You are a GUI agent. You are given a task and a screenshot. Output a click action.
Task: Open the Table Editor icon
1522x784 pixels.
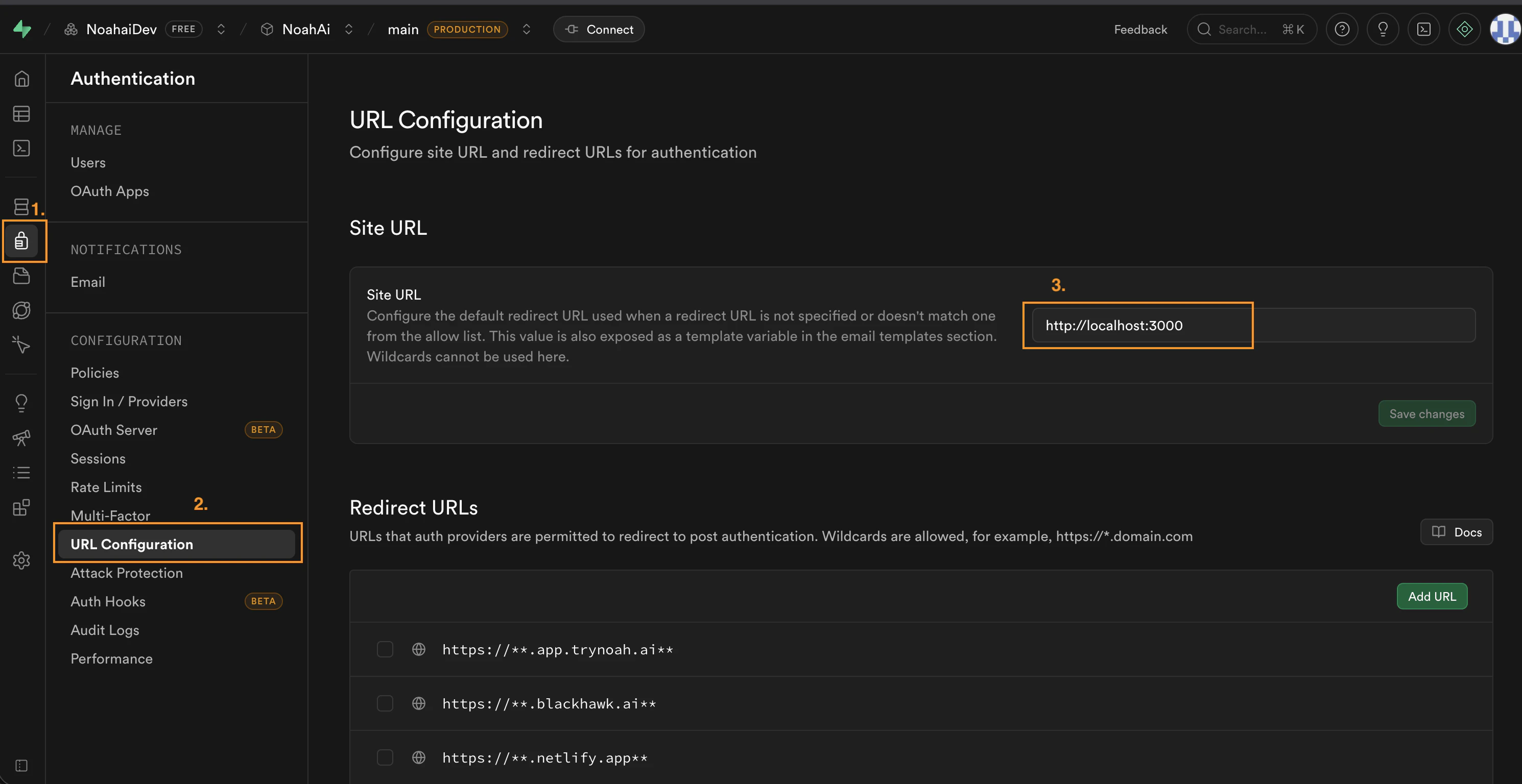click(21, 113)
